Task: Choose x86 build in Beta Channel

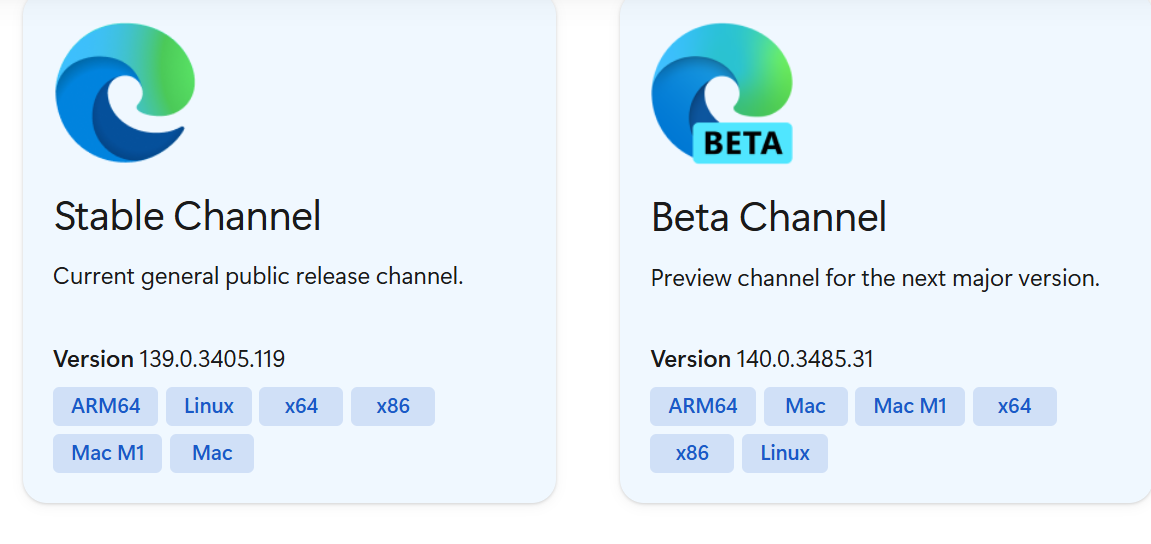Action: pos(691,453)
